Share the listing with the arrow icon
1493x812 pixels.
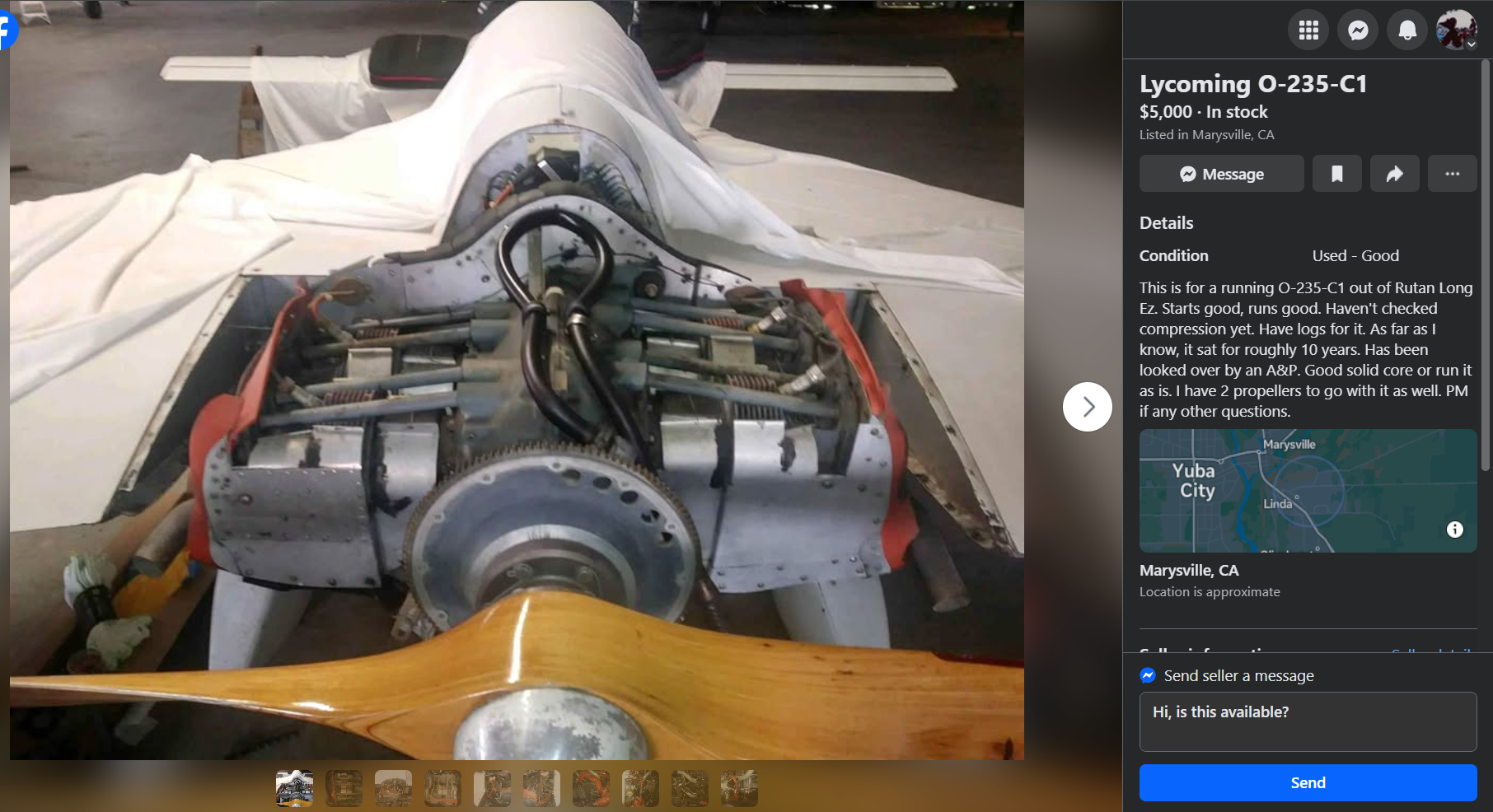pyautogui.click(x=1394, y=174)
